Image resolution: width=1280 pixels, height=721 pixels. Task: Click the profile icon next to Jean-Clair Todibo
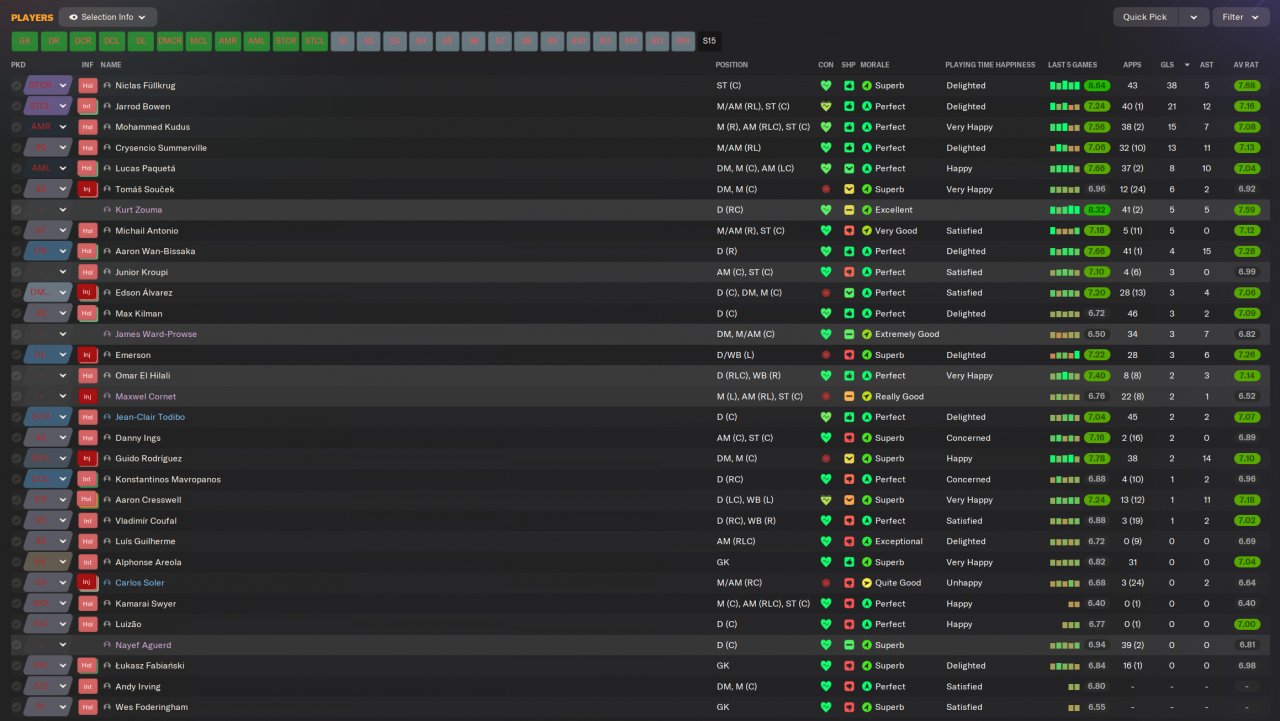coord(107,417)
